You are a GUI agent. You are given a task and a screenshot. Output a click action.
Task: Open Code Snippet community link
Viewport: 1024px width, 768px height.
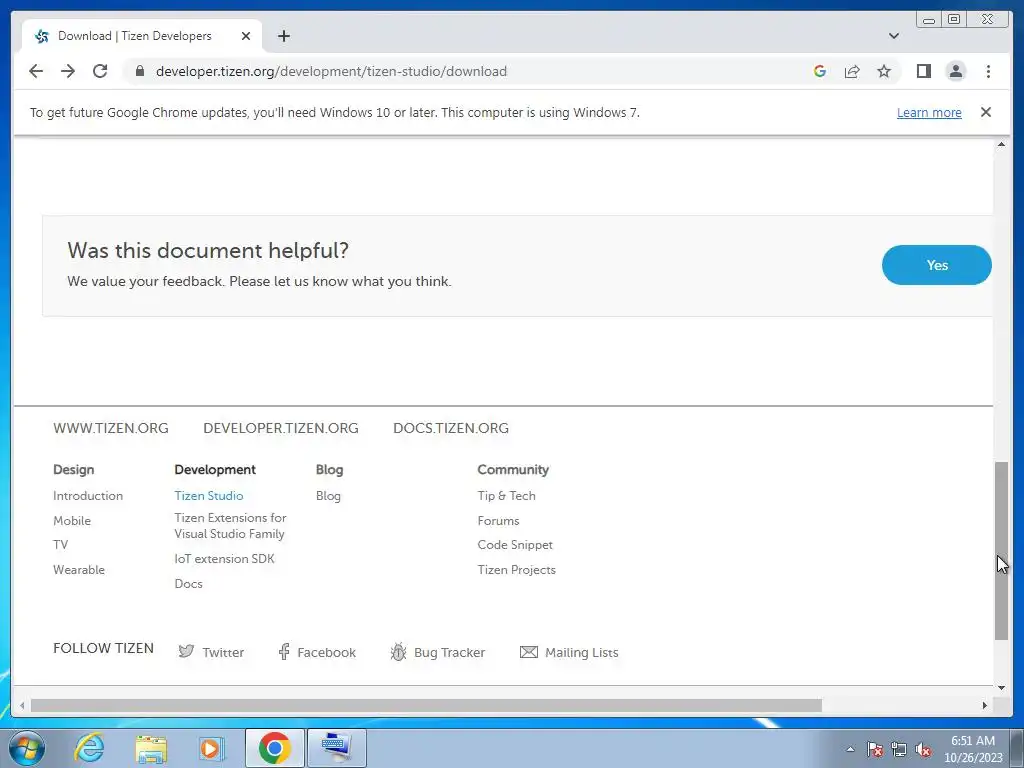515,545
